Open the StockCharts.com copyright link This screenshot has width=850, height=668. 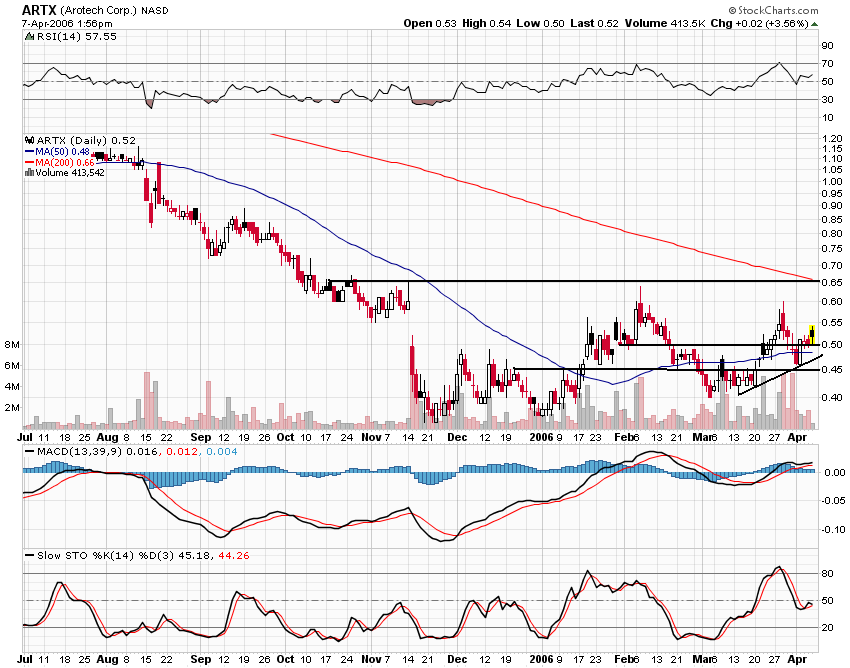point(773,10)
